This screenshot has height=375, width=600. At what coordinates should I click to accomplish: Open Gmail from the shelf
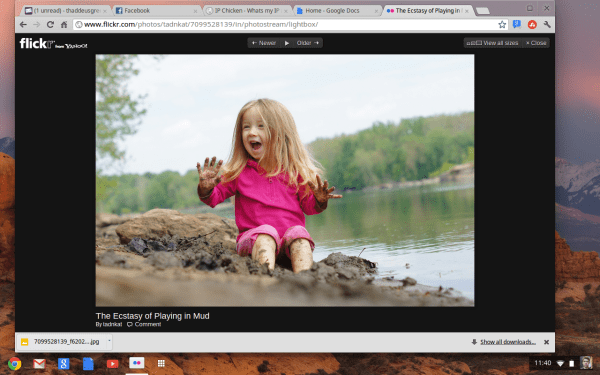point(39,364)
